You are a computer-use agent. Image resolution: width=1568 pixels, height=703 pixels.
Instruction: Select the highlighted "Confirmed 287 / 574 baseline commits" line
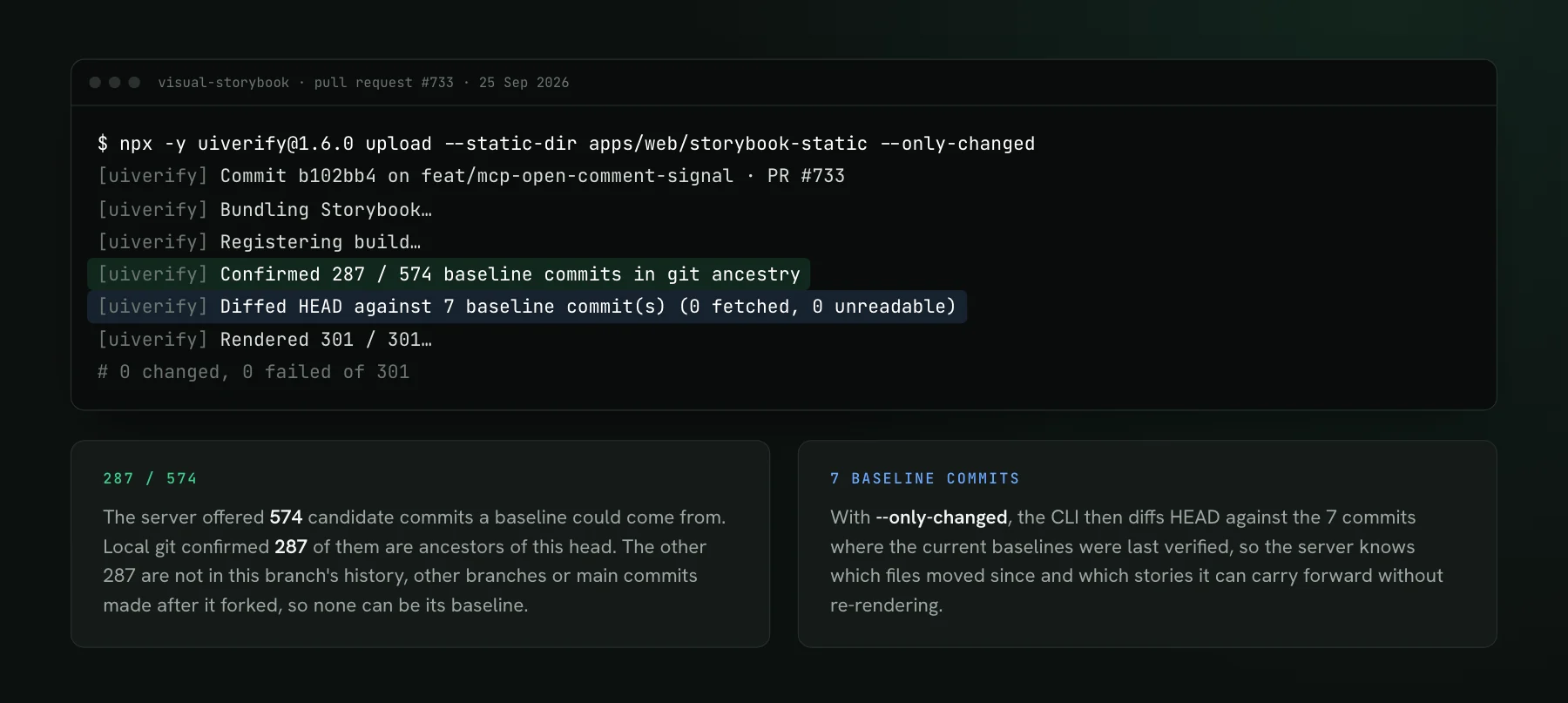(x=449, y=274)
